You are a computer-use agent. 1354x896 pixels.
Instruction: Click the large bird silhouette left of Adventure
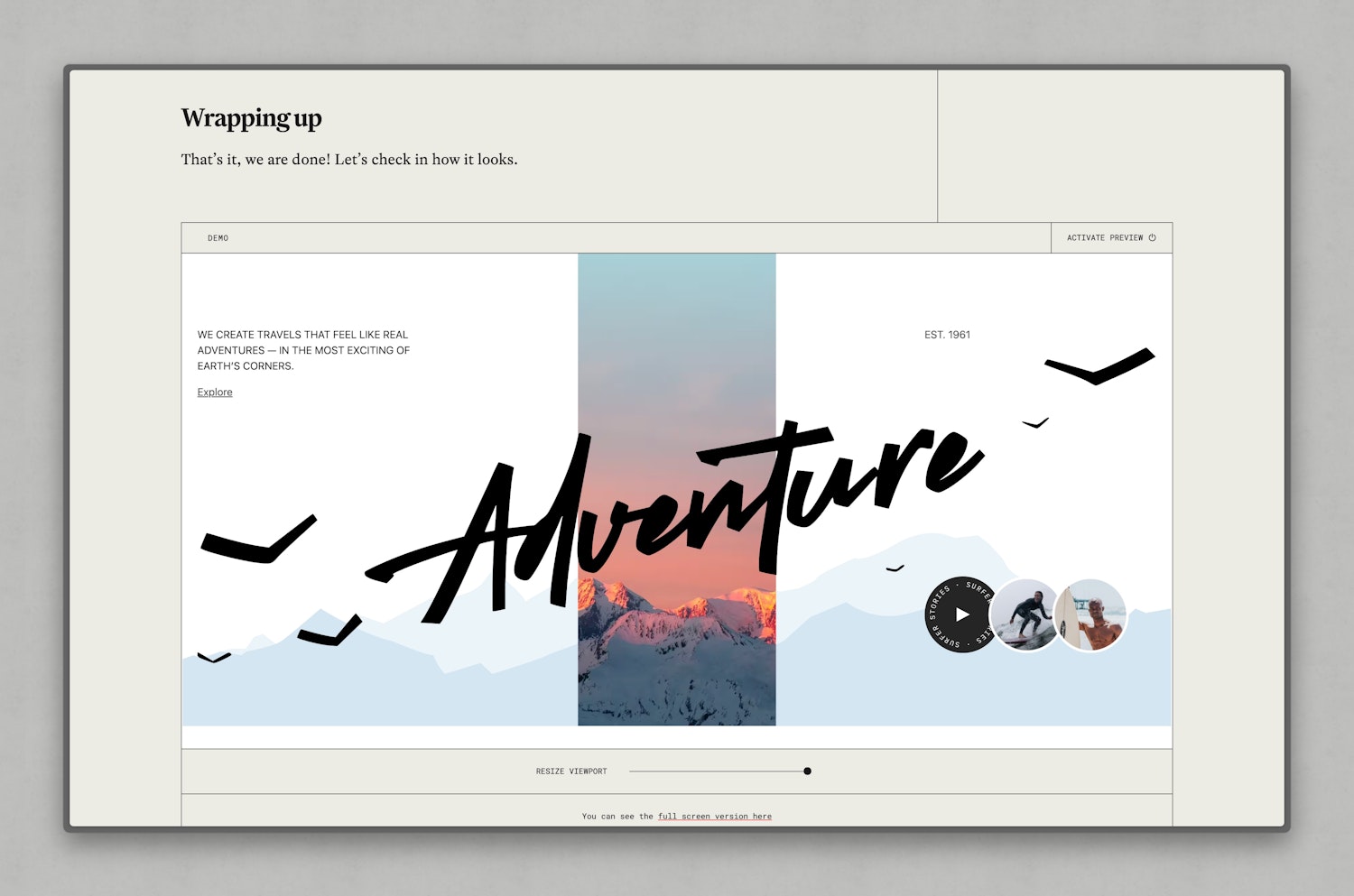pyautogui.click(x=258, y=542)
